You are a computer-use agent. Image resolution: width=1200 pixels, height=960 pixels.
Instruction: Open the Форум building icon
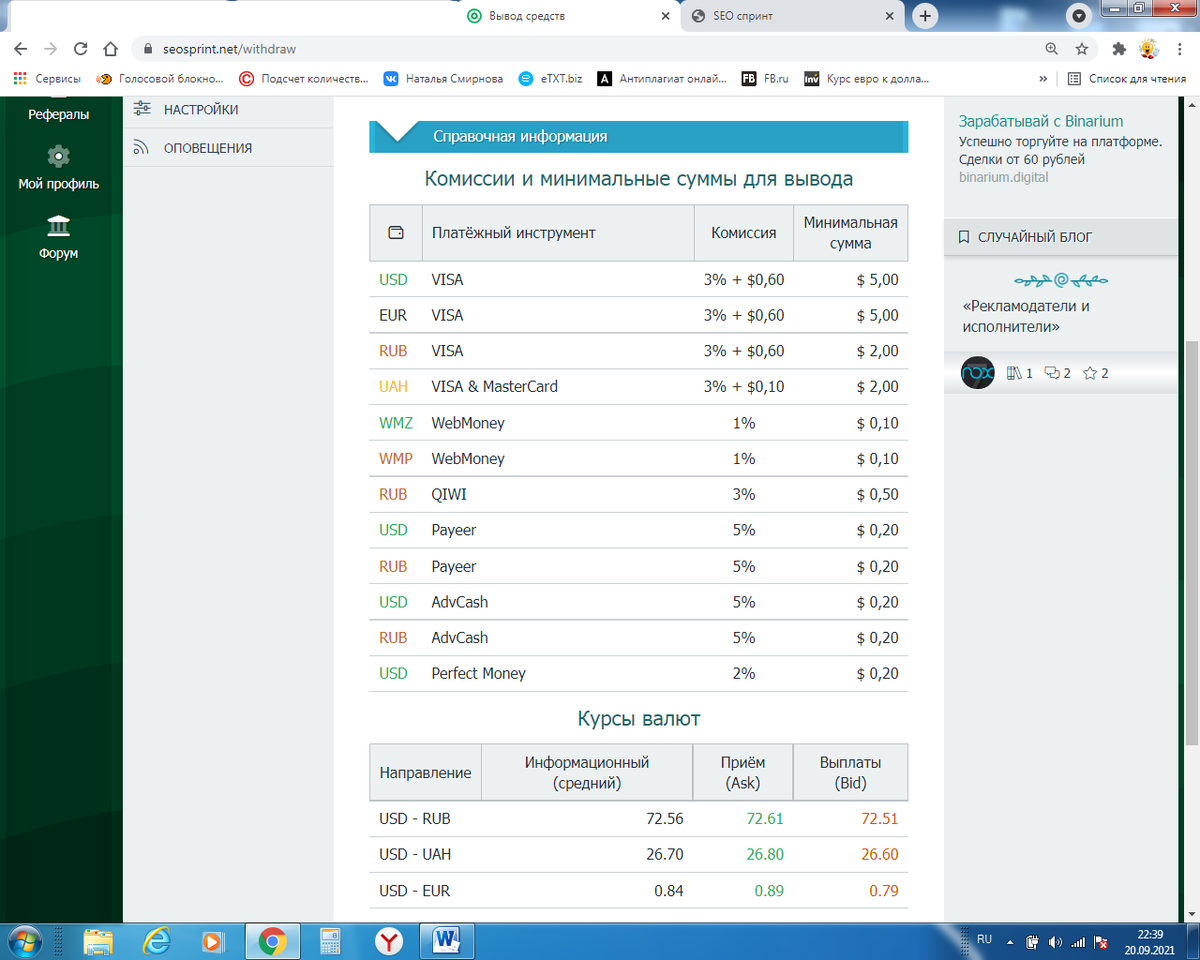pos(59,224)
